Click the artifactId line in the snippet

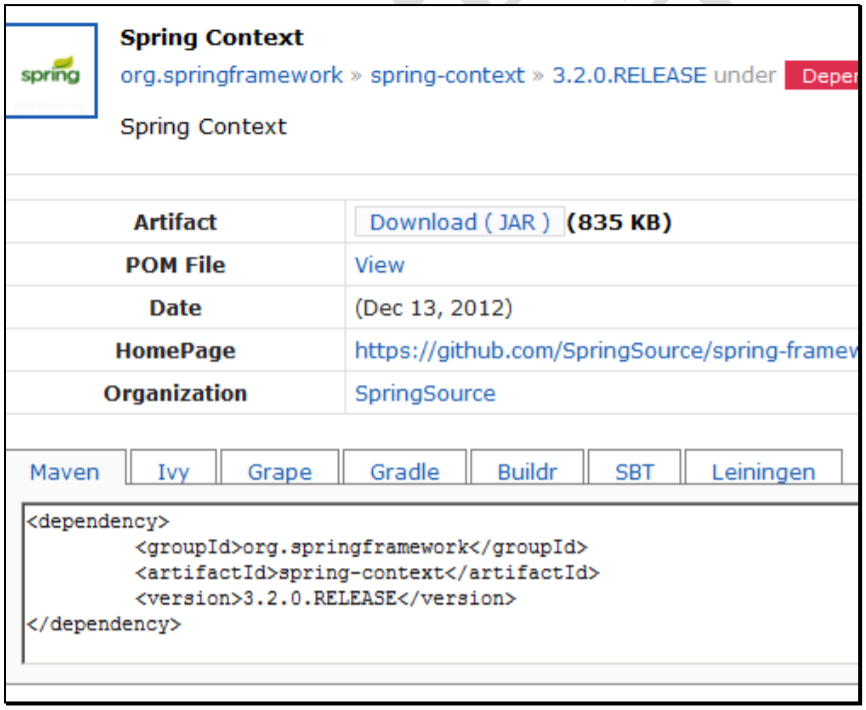click(368, 573)
